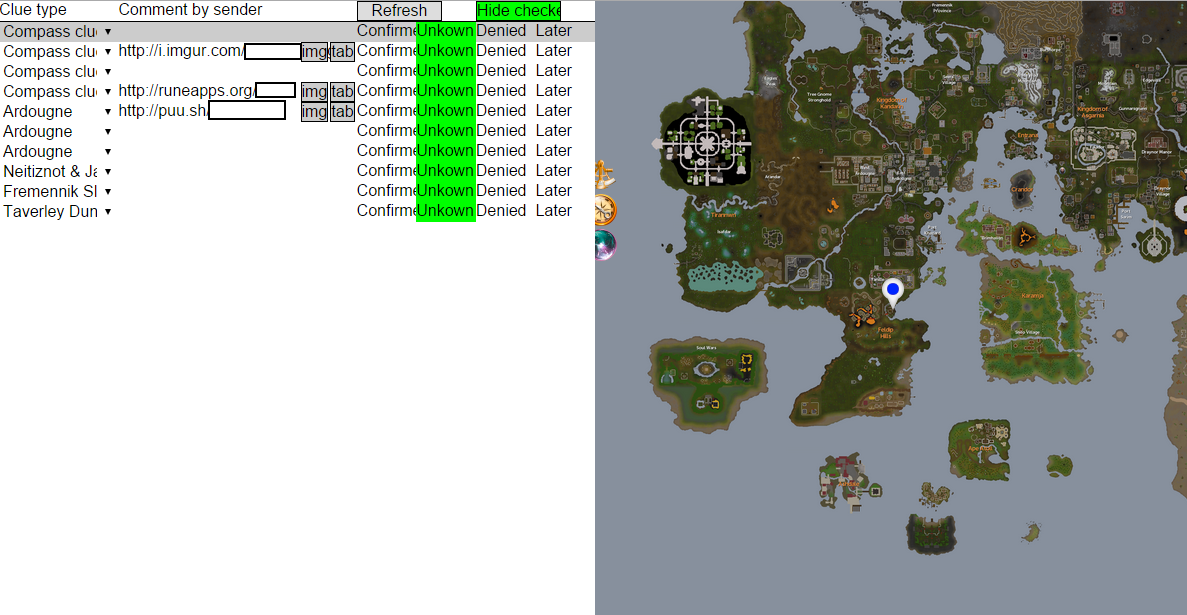Screen dimensions: 1187x615
Task: Select the crystal orb icon at the map edge
Action: click(x=605, y=245)
